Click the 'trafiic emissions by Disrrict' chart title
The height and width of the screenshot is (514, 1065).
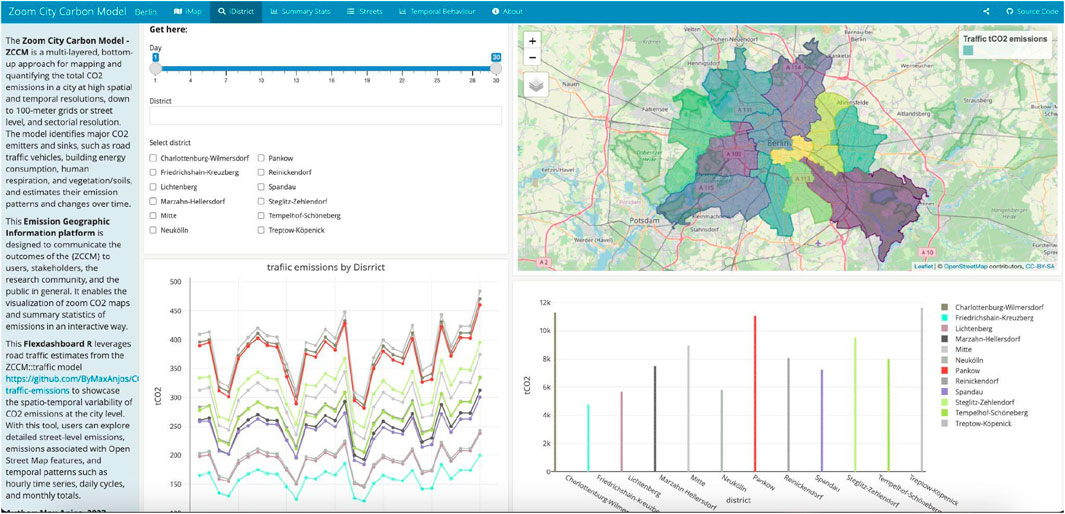327,267
